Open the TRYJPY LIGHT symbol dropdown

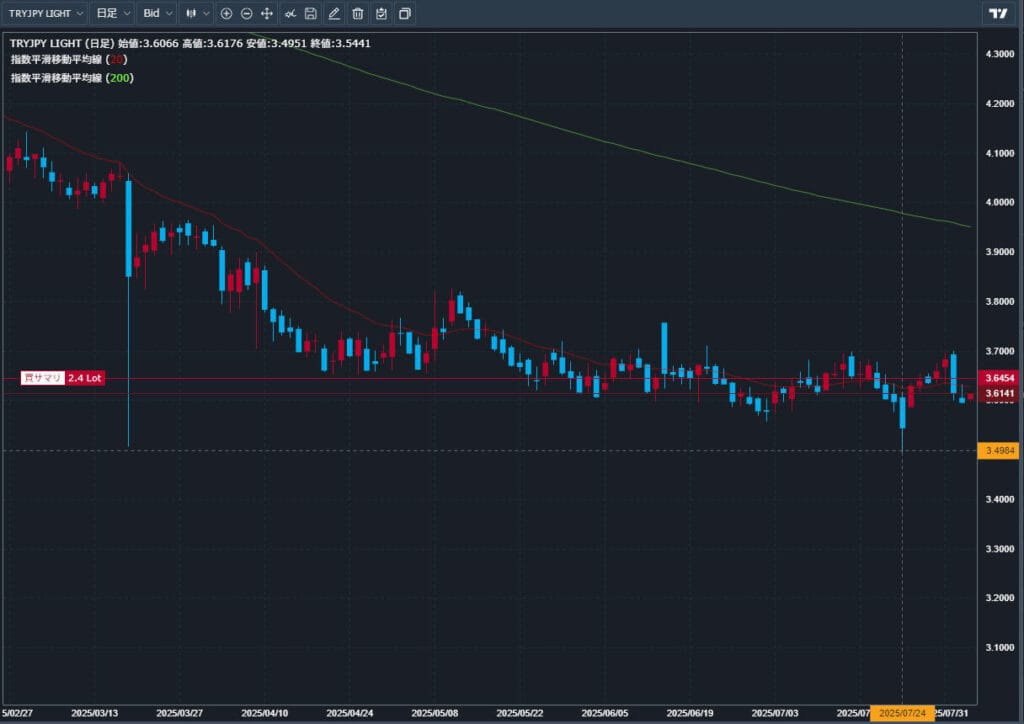coord(46,13)
